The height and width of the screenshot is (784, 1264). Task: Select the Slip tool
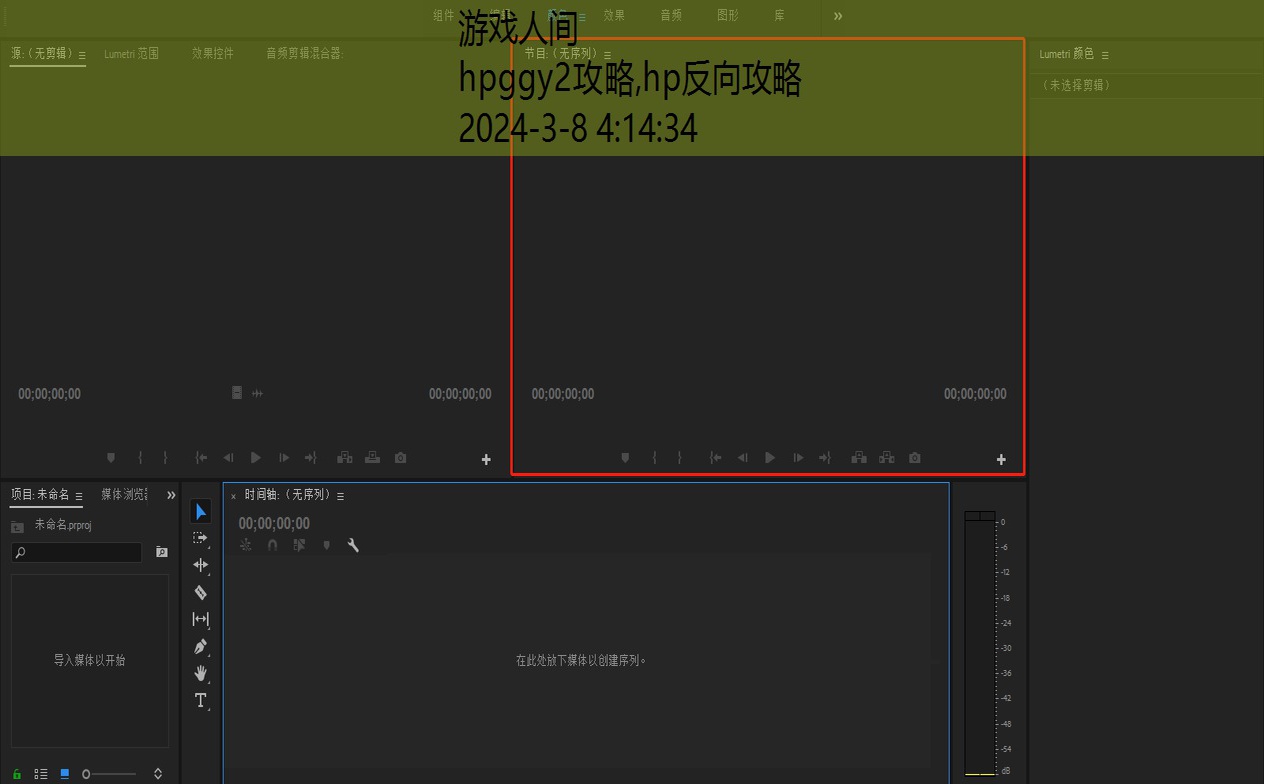pos(200,619)
